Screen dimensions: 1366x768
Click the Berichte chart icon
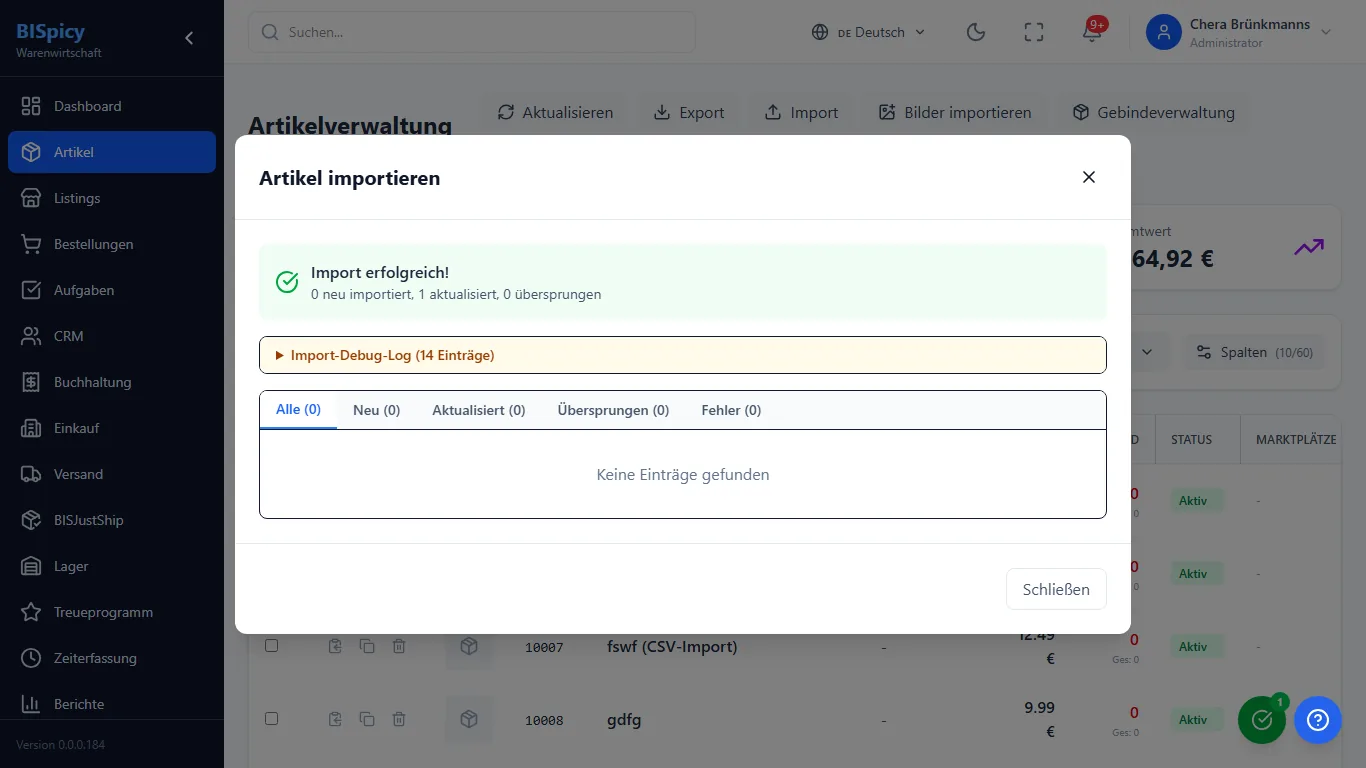click(31, 704)
